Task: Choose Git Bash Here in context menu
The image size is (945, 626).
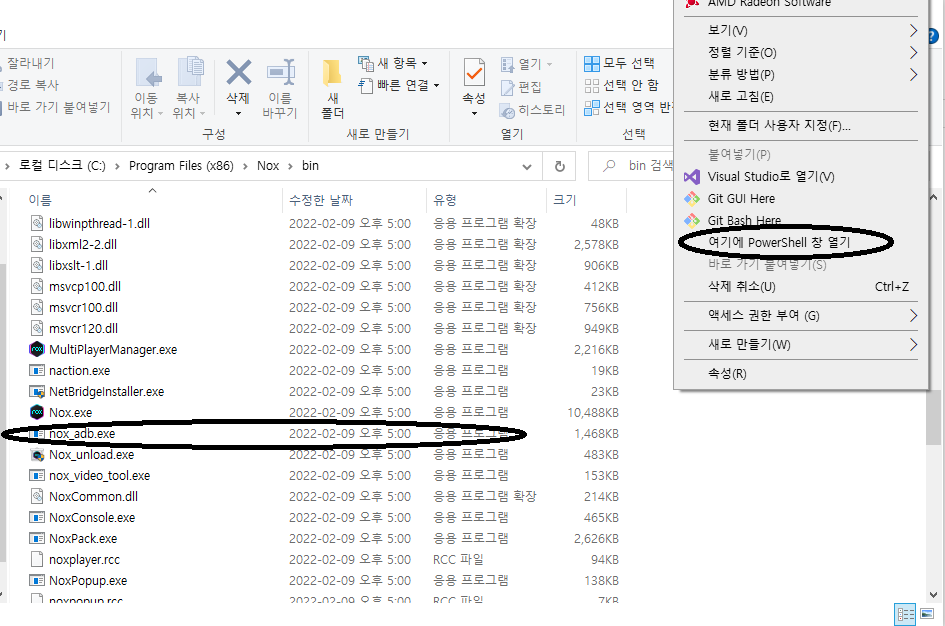Action: pos(801,221)
